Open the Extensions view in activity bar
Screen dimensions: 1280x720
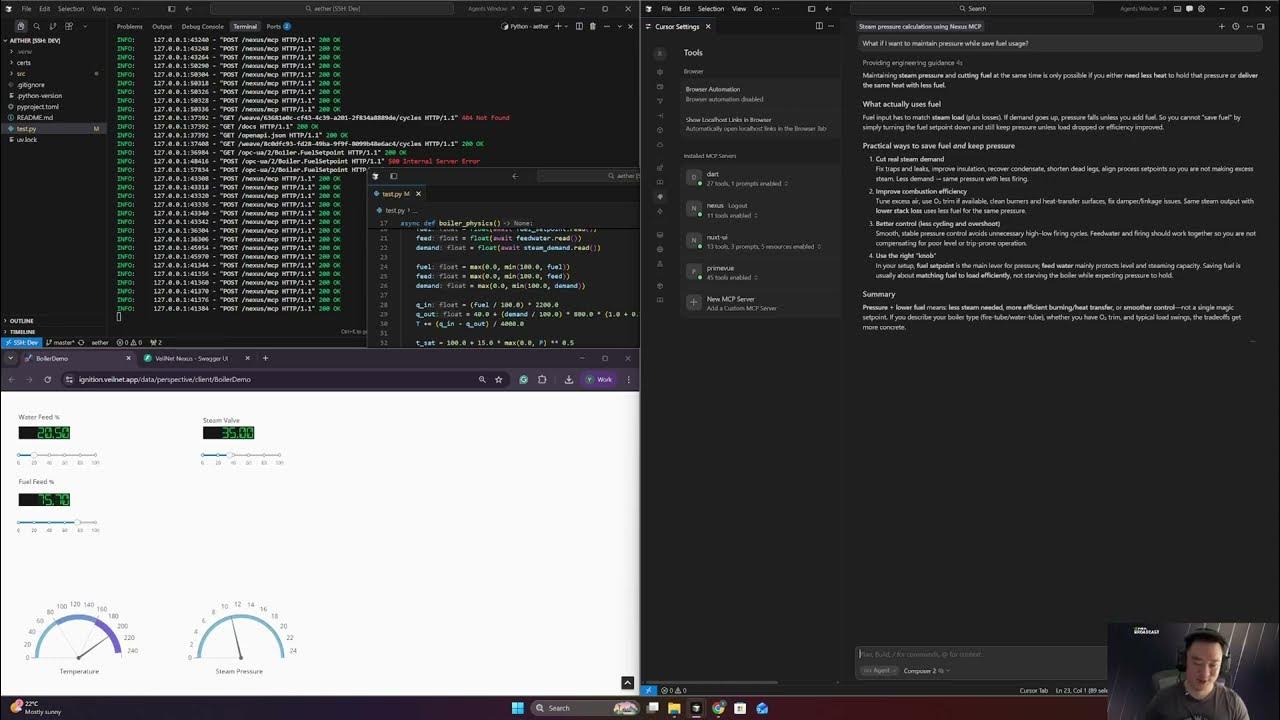[69, 26]
